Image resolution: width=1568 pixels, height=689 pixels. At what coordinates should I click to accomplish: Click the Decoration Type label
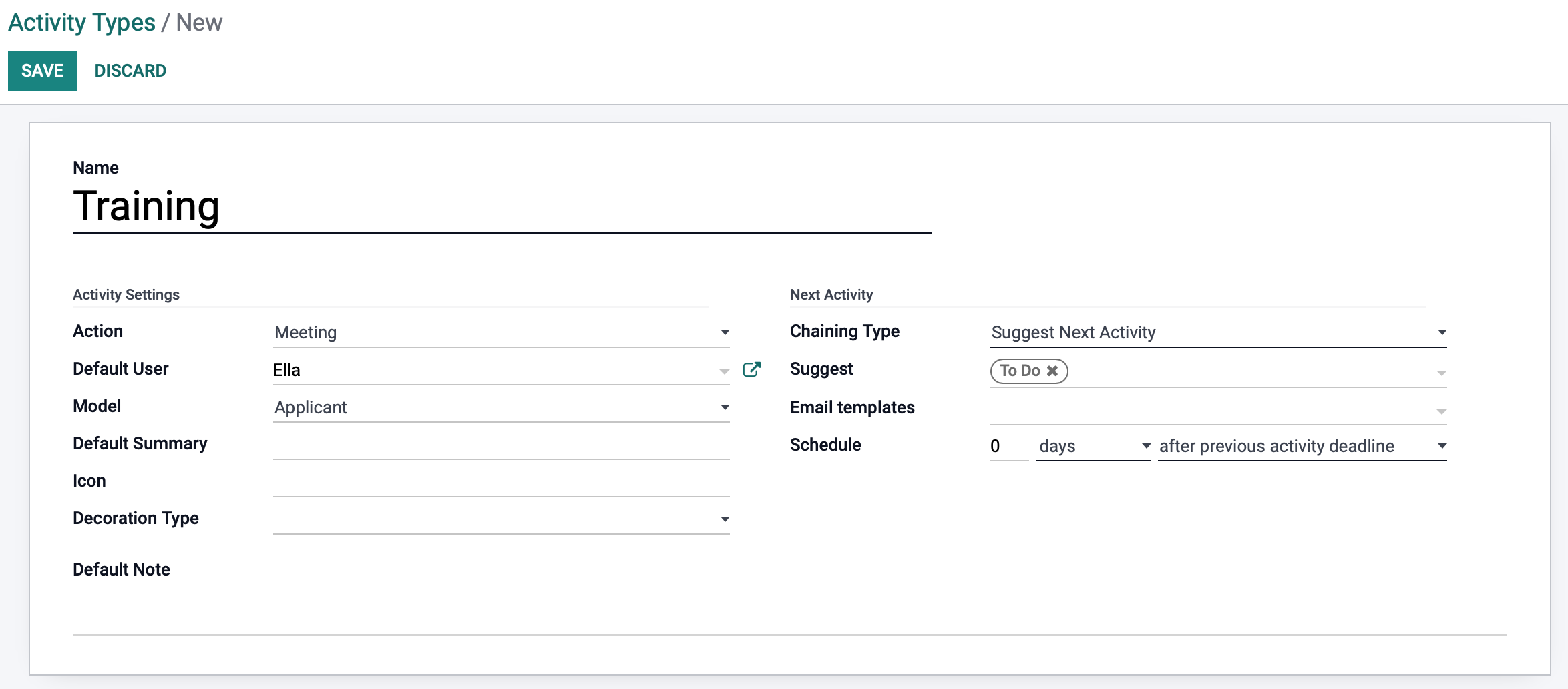coord(136,519)
